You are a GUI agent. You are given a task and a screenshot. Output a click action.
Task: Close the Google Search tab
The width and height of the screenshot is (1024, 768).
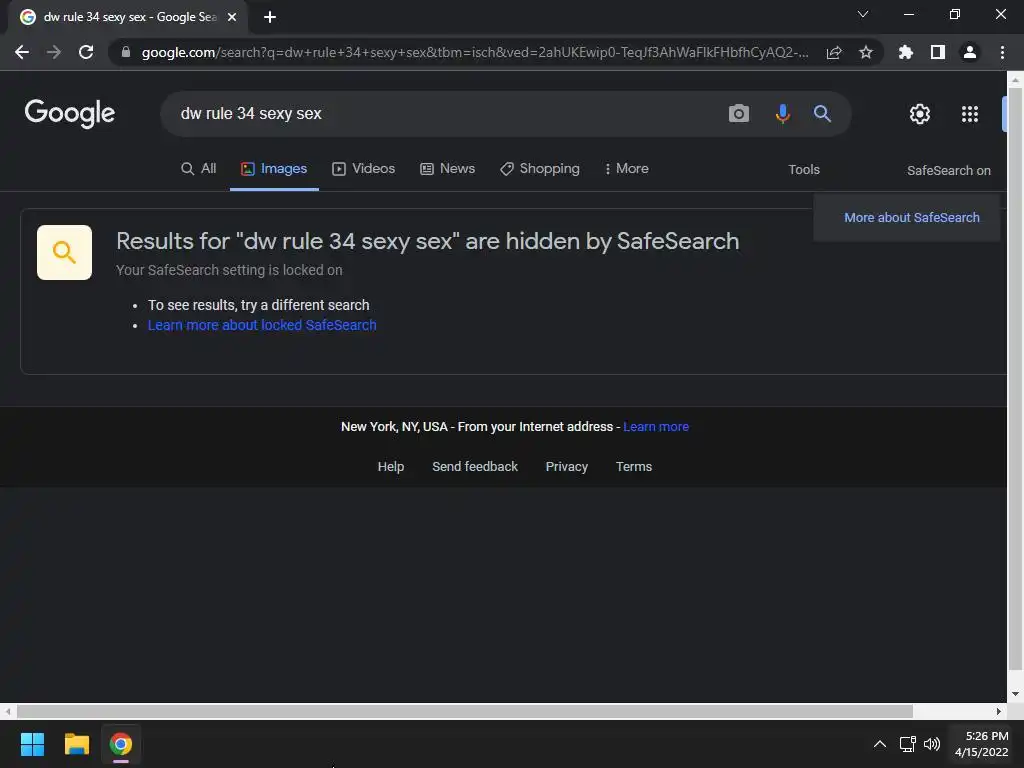pos(232,17)
